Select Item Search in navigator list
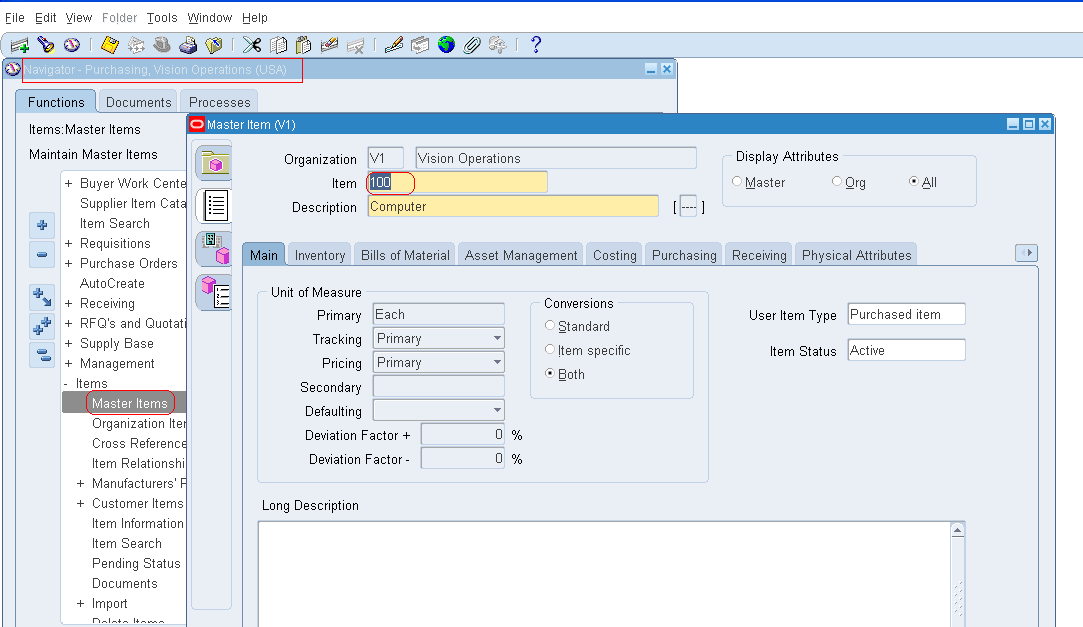This screenshot has height=627, width=1083. point(115,224)
